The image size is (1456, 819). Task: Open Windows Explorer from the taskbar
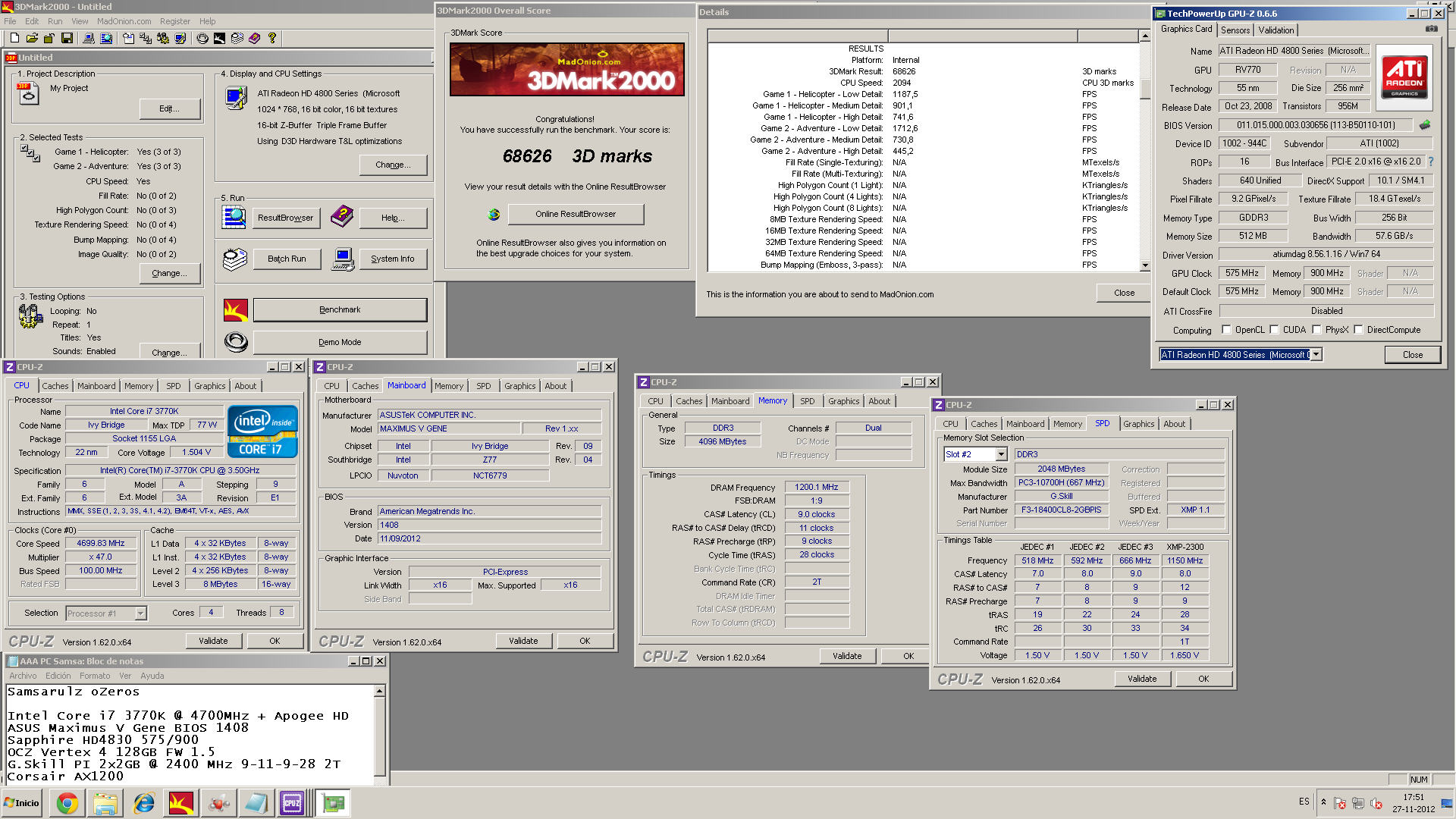[x=106, y=803]
